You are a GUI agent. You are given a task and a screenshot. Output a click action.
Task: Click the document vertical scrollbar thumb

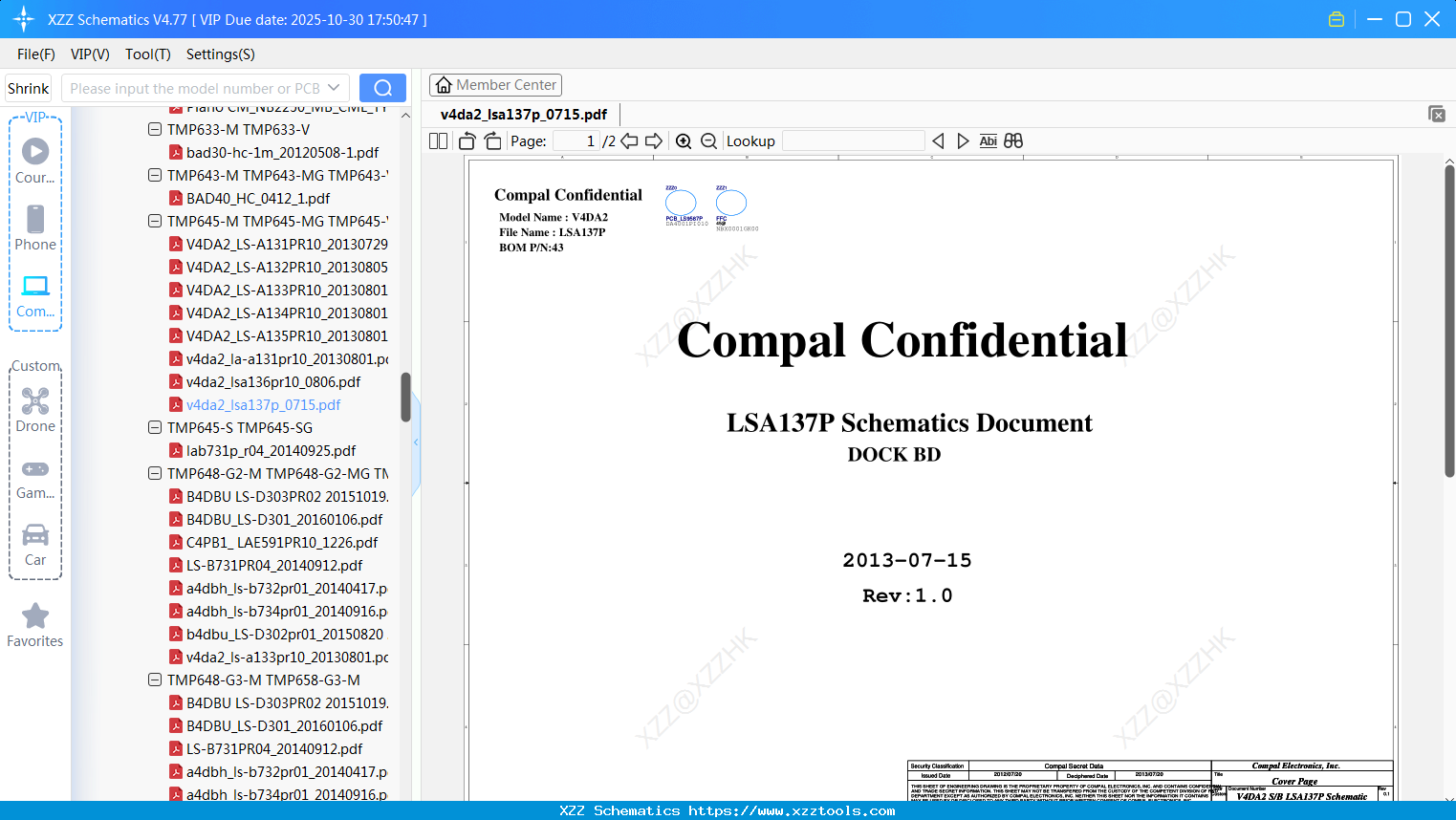1449,321
